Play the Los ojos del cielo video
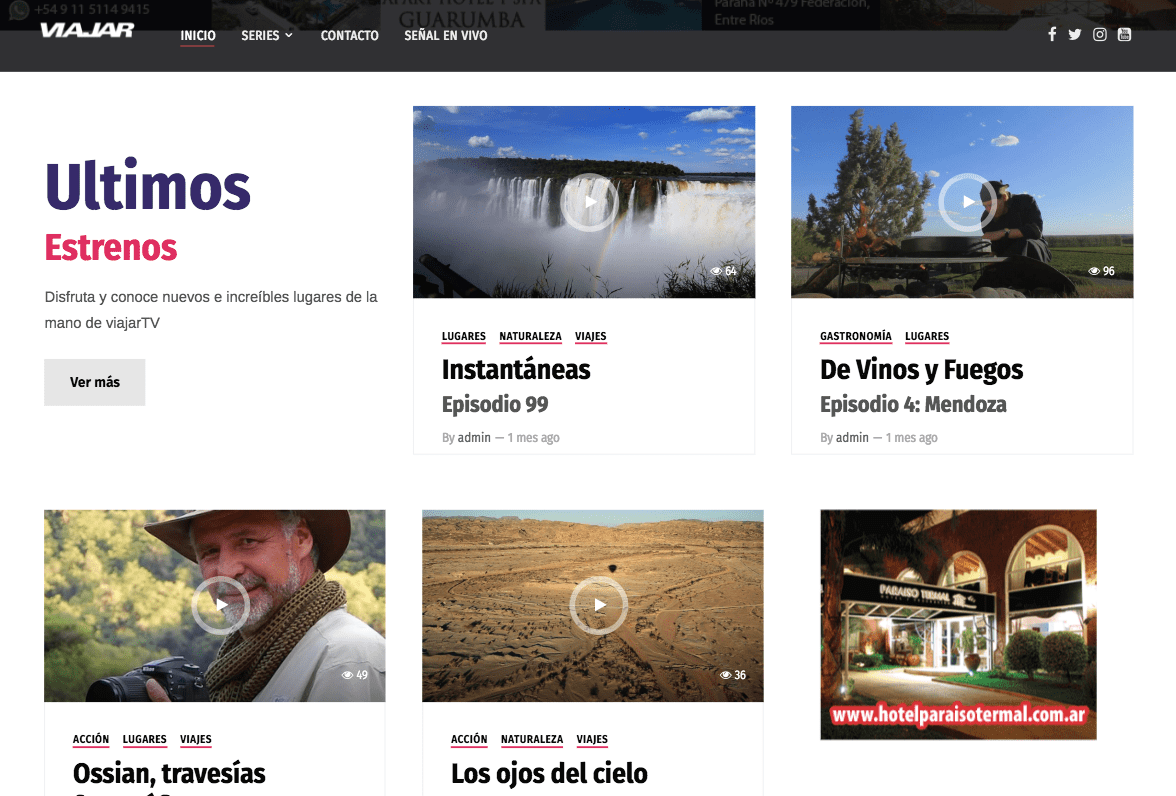Screen dimensions: 1176x796 click(x=598, y=605)
